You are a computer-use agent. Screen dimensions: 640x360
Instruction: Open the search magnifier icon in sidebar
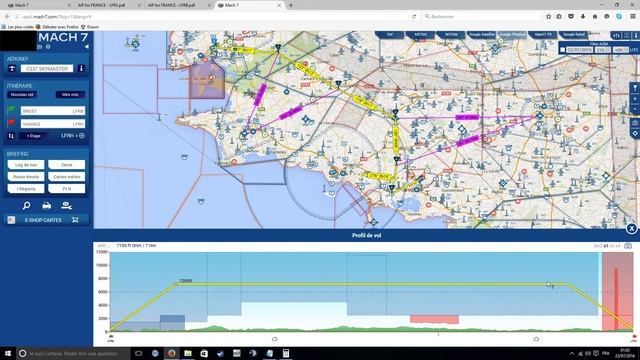(x=27, y=206)
